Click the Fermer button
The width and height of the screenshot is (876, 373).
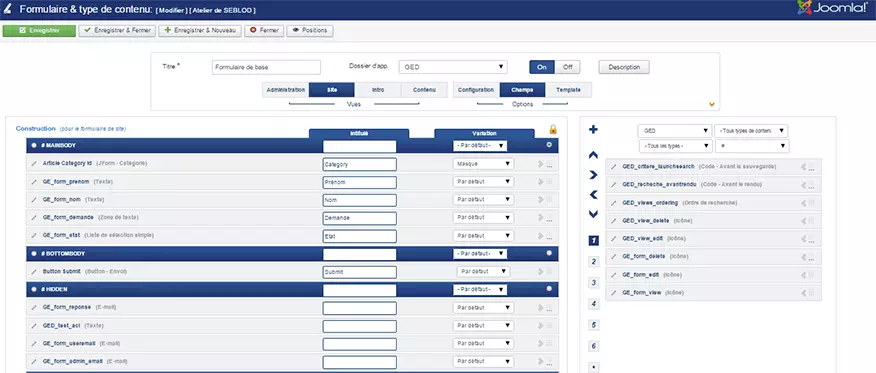point(264,31)
